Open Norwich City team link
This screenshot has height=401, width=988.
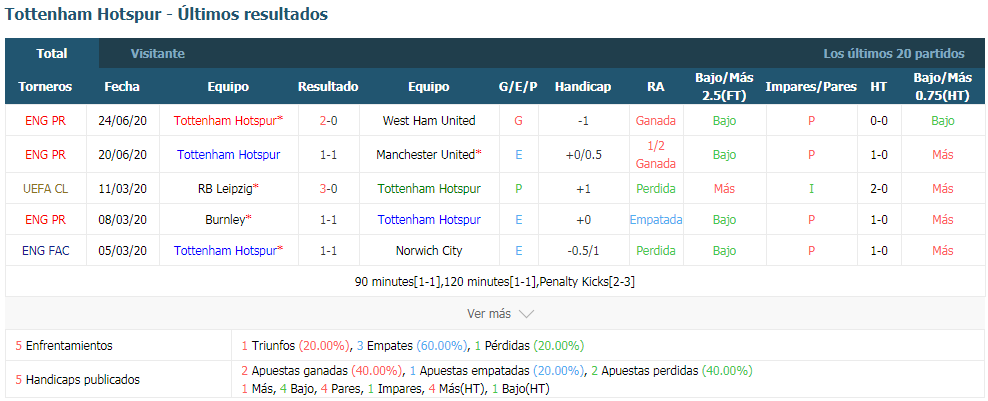(x=428, y=250)
